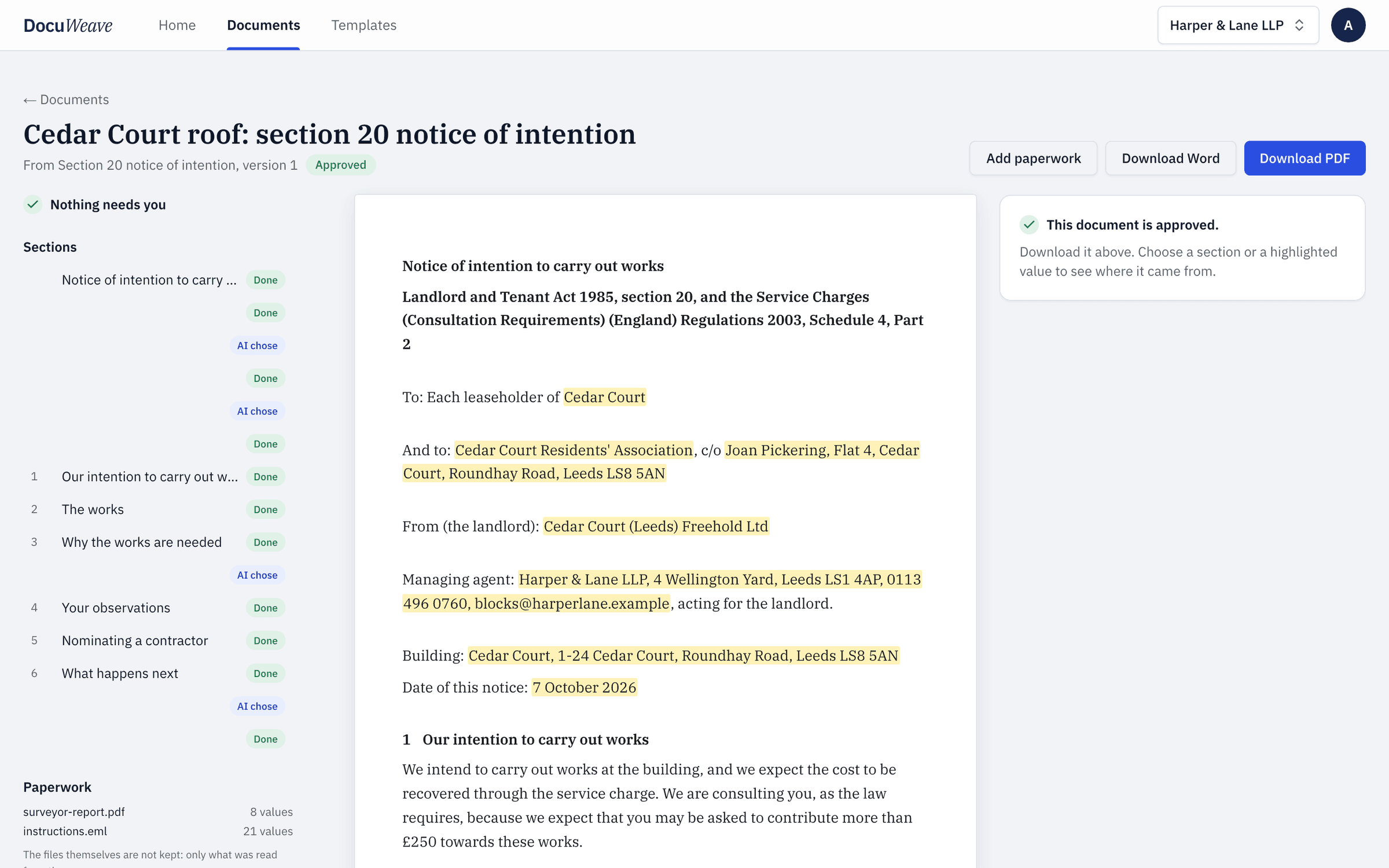Click the DocuWeave logo
The width and height of the screenshot is (1389, 868).
[68, 25]
